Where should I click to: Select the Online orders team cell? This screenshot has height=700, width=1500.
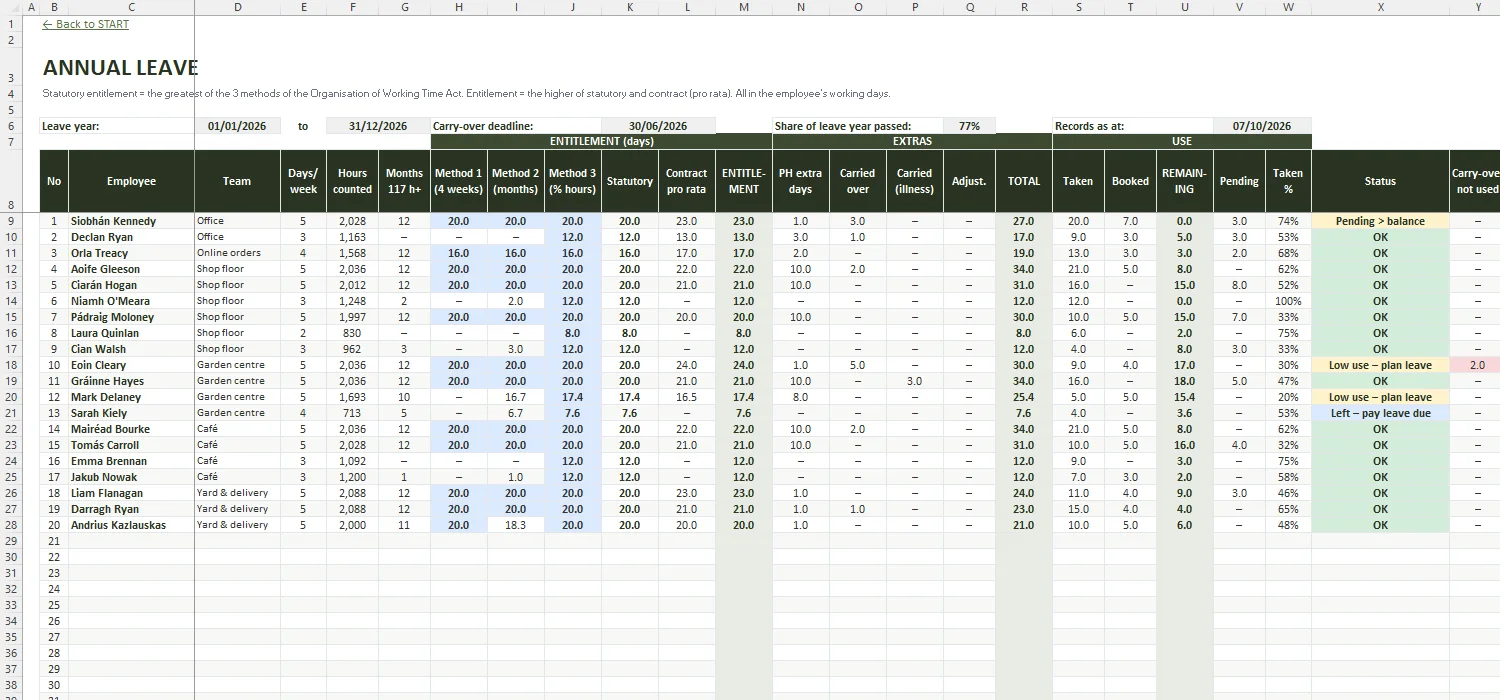click(x=237, y=253)
